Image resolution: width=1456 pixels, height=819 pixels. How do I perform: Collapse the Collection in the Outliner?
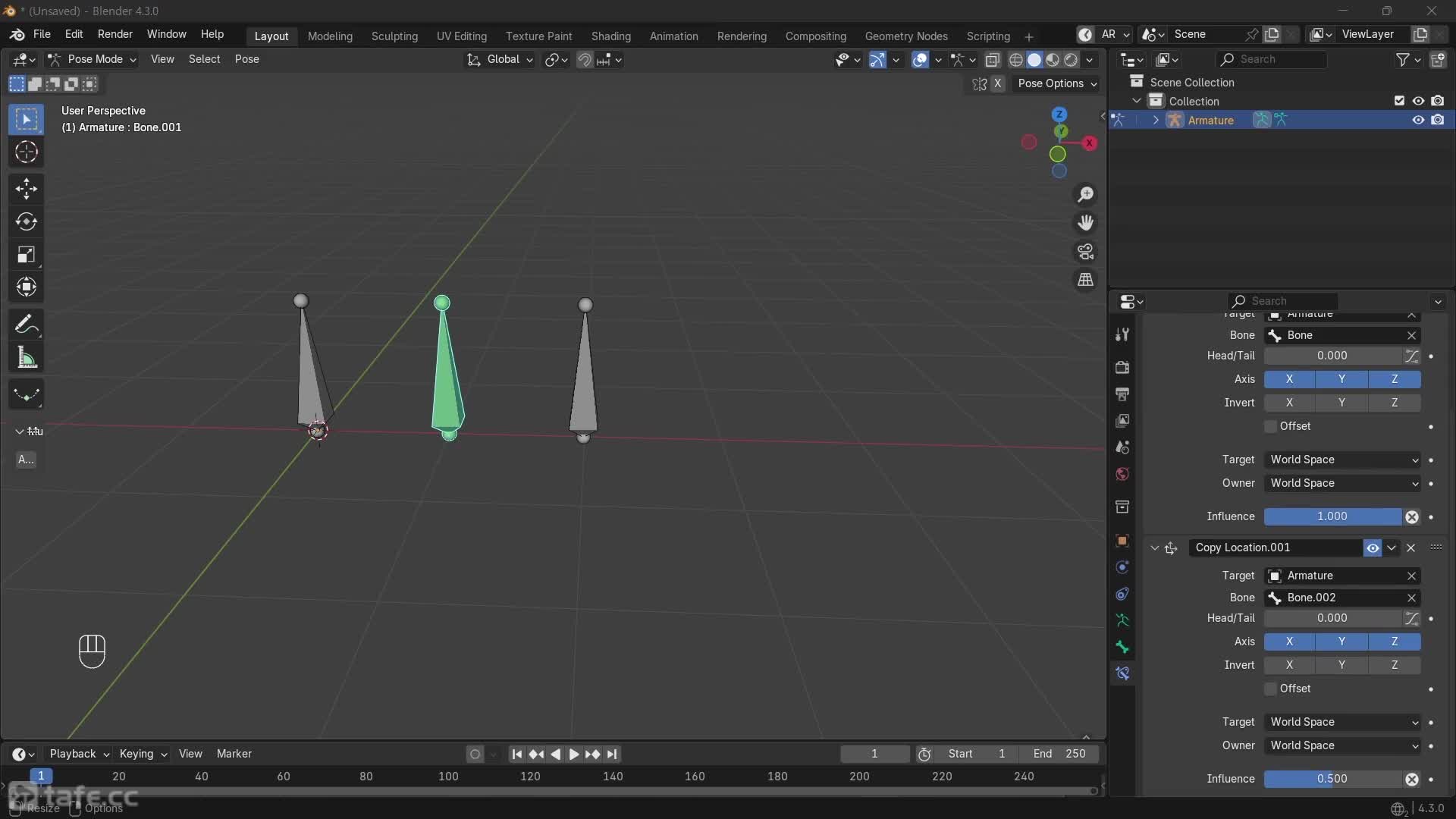pos(1137,101)
